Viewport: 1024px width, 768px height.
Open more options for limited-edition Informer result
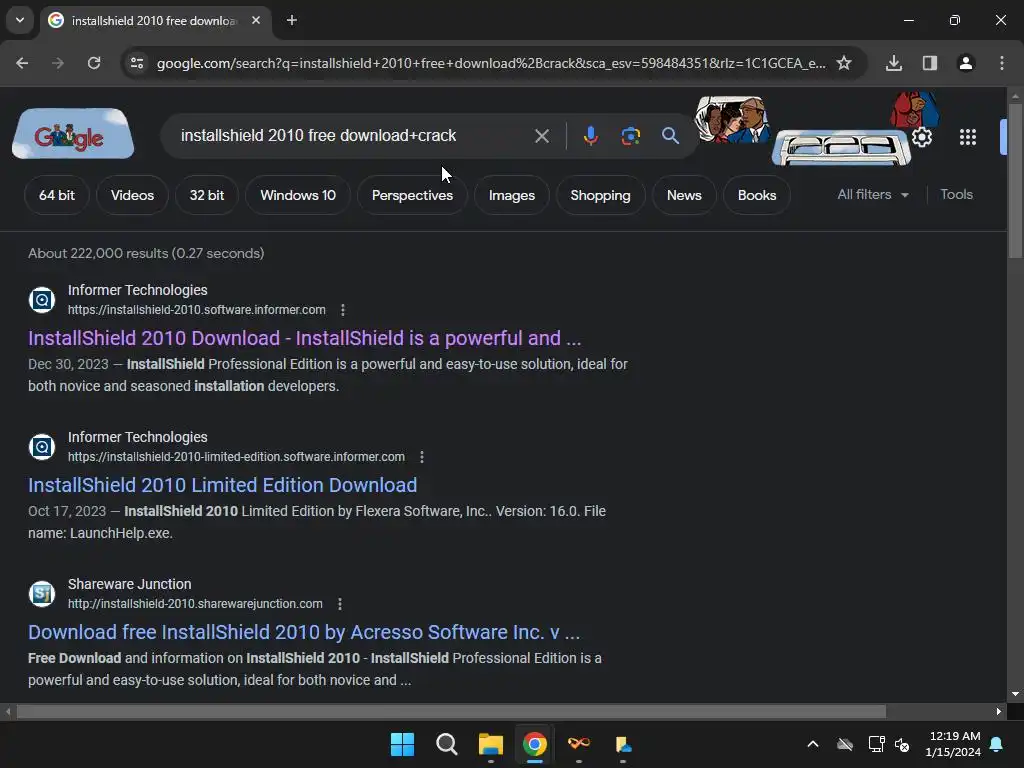click(422, 457)
